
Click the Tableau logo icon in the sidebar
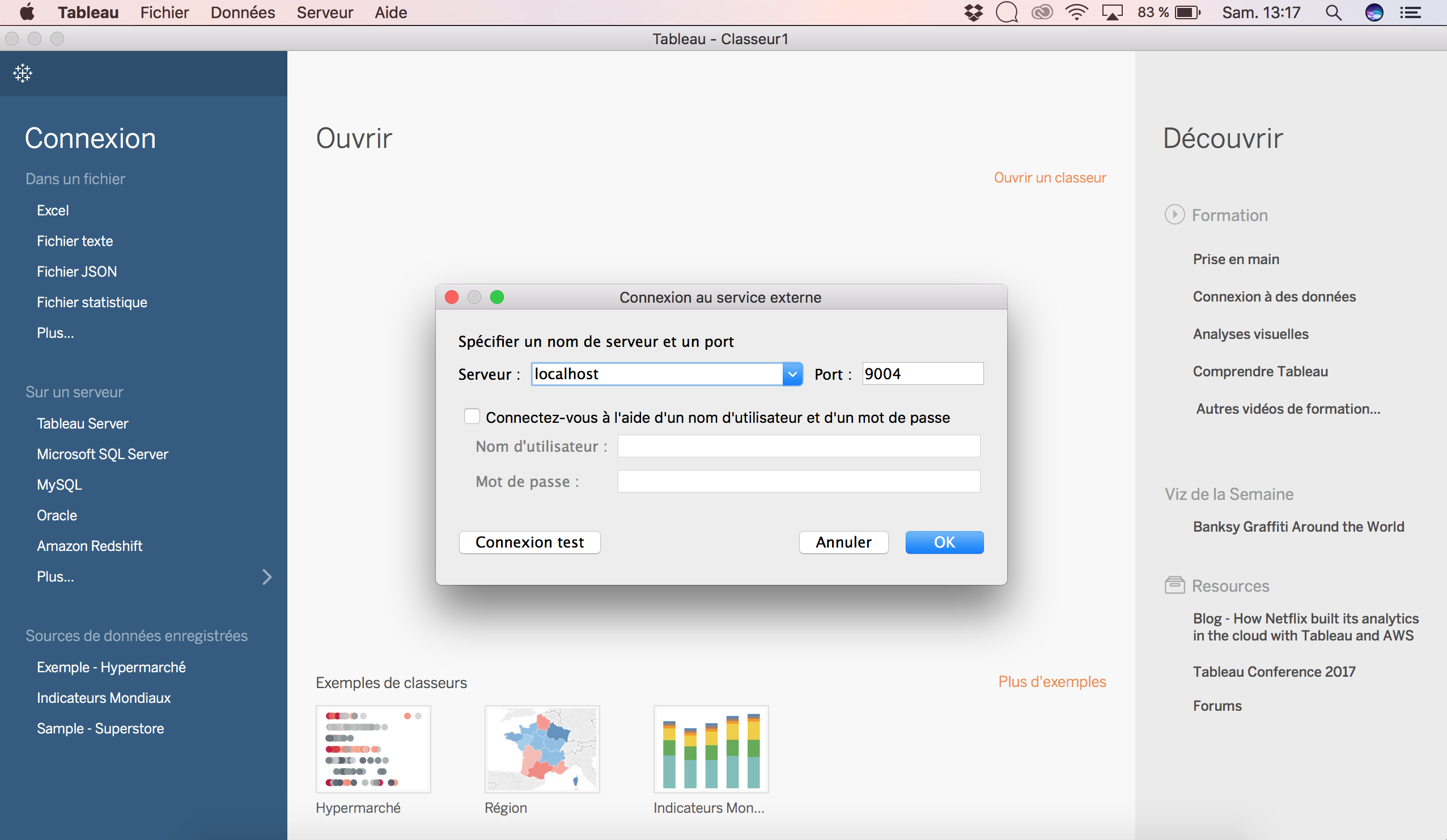[x=23, y=73]
